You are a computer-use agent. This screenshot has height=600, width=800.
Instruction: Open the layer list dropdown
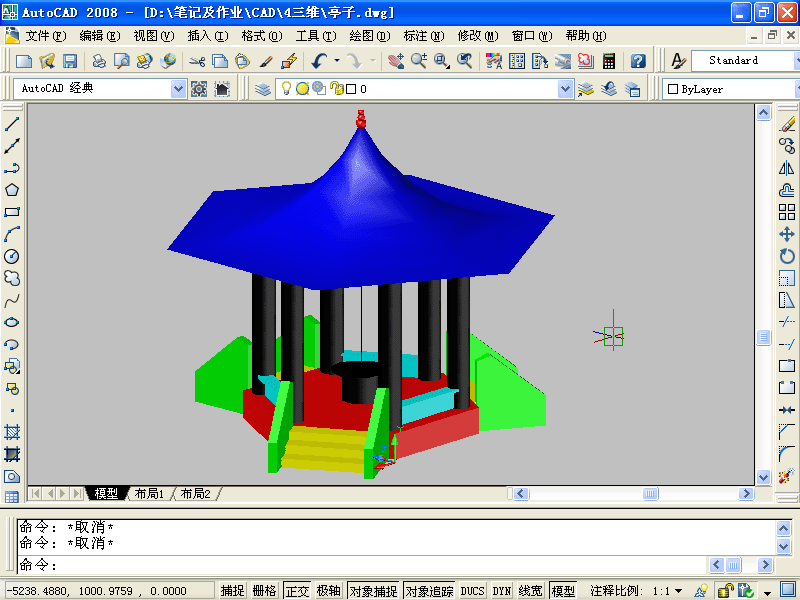(x=566, y=89)
